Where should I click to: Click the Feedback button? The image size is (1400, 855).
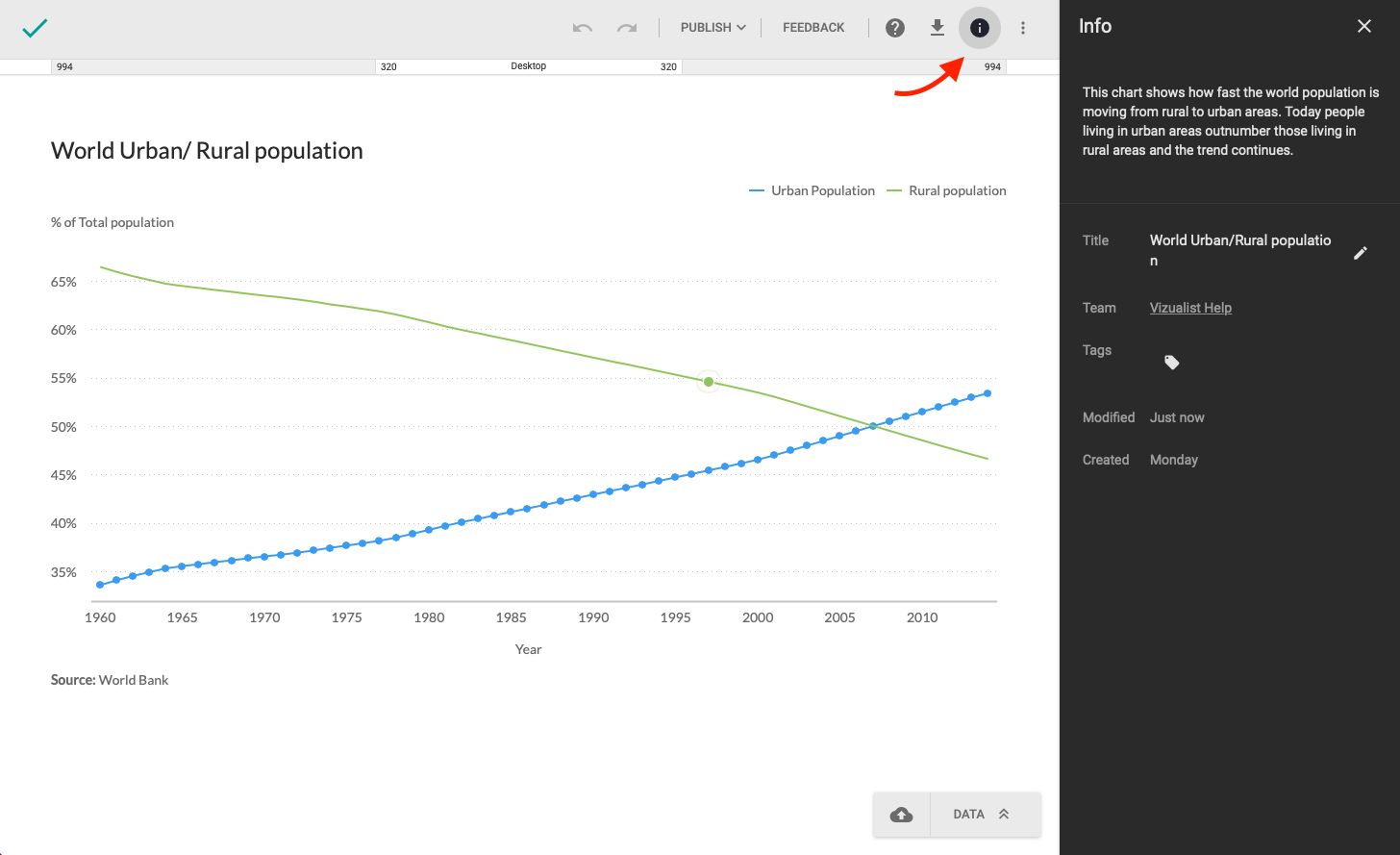point(813,28)
